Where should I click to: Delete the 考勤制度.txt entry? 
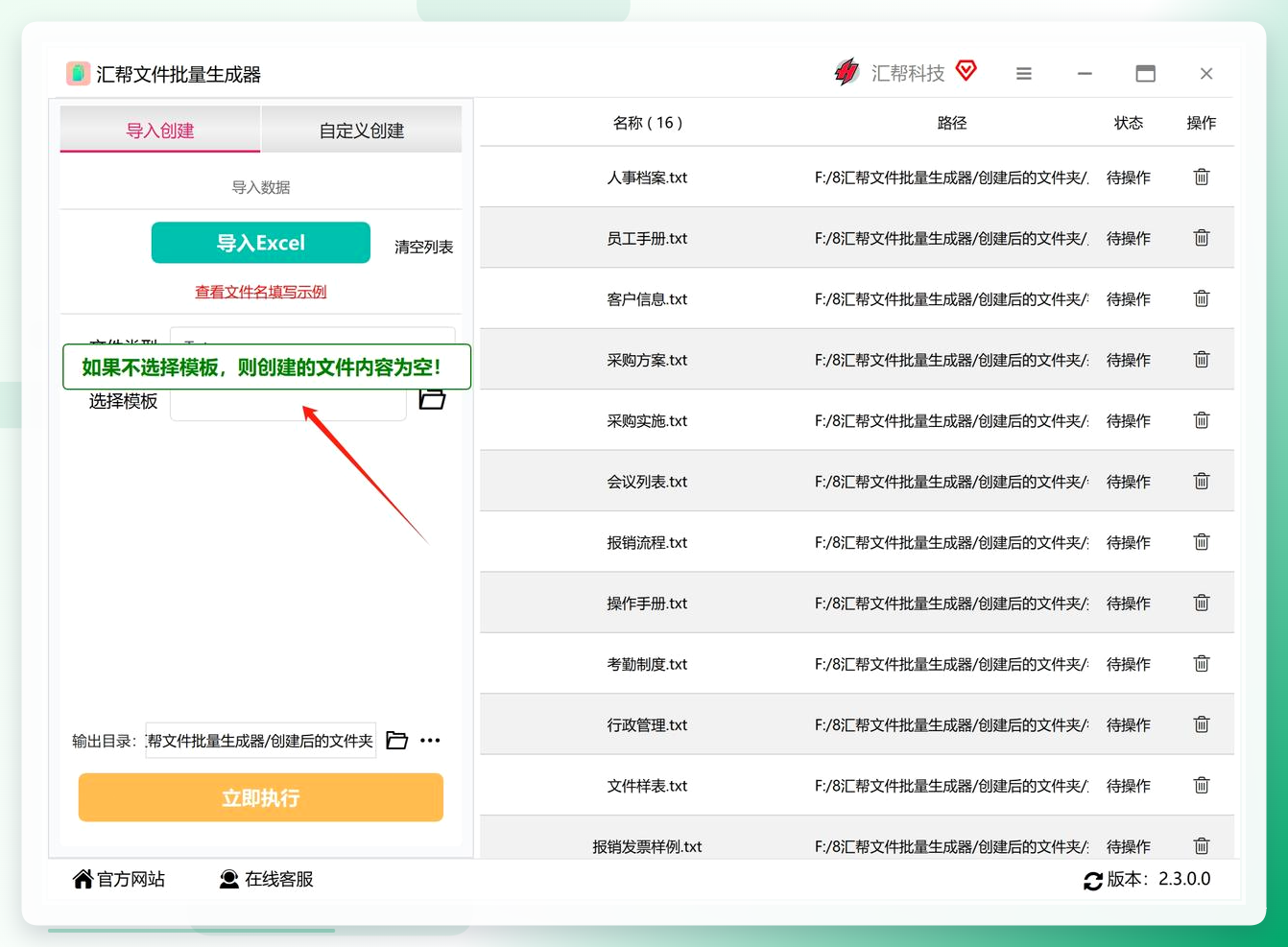[1201, 664]
